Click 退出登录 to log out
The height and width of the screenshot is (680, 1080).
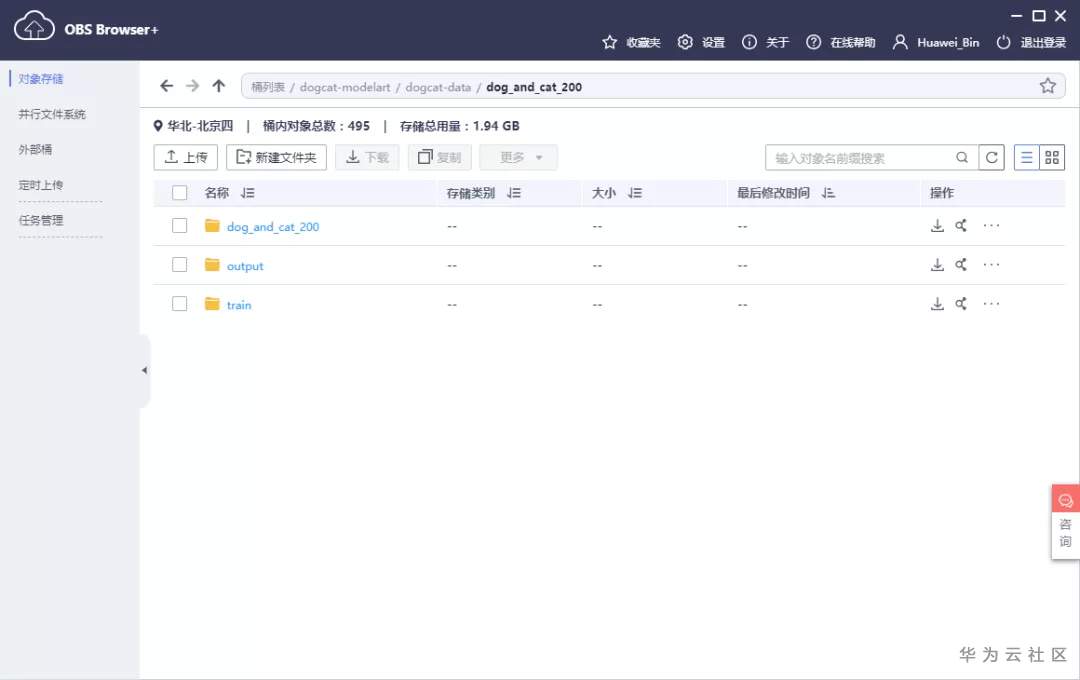(1031, 43)
